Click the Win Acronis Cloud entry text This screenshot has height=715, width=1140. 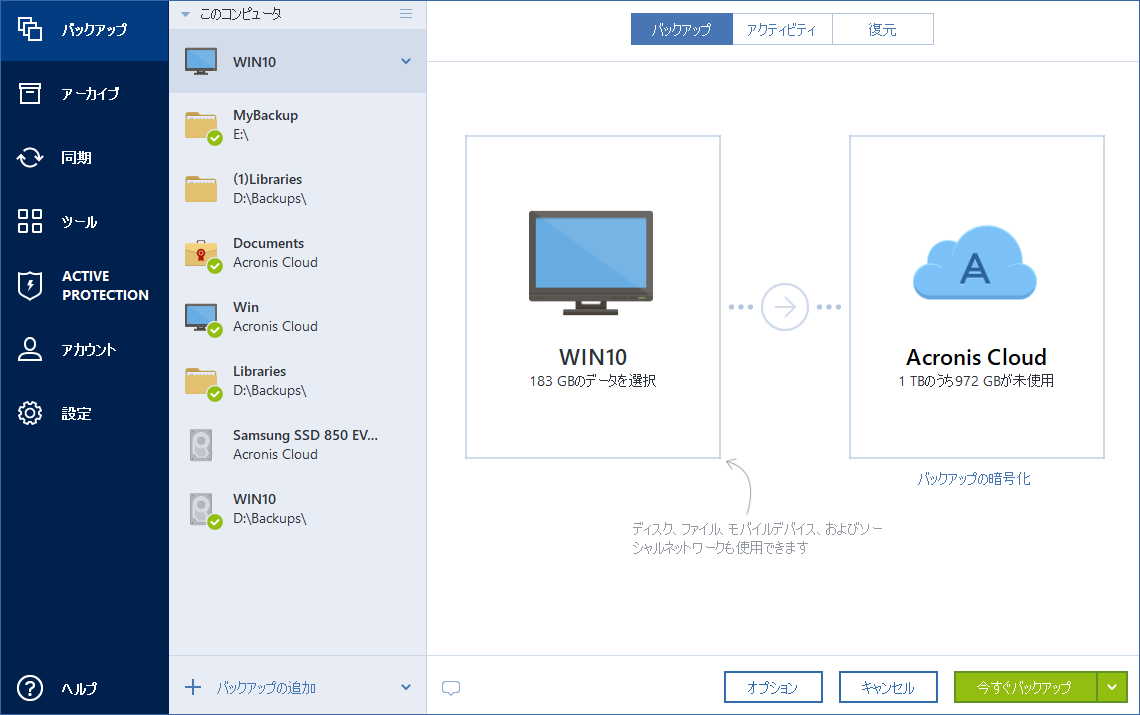tap(275, 316)
